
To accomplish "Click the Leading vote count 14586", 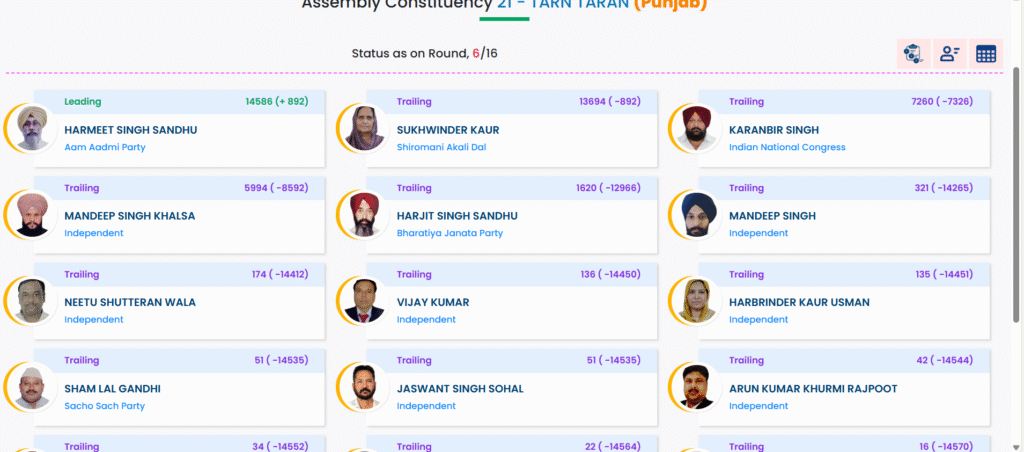I will pyautogui.click(x=262, y=101).
